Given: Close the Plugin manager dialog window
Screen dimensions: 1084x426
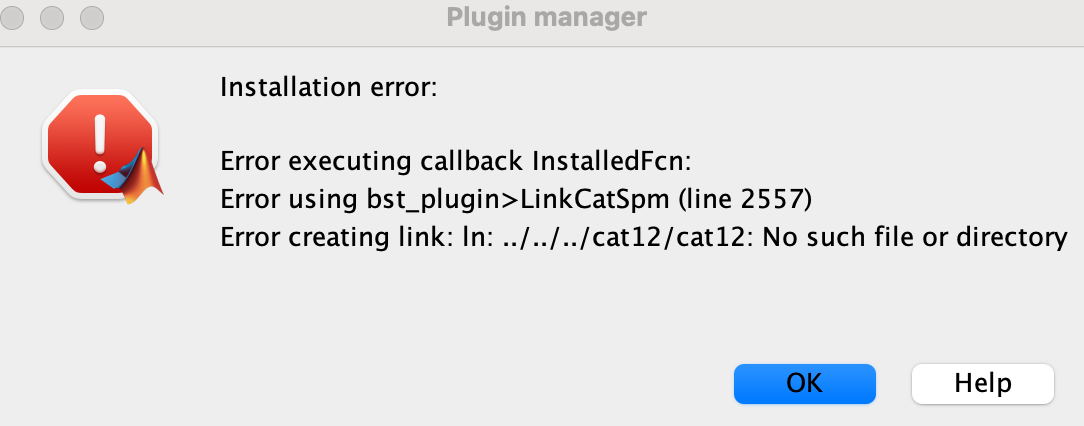Looking at the screenshot, I should [12, 18].
